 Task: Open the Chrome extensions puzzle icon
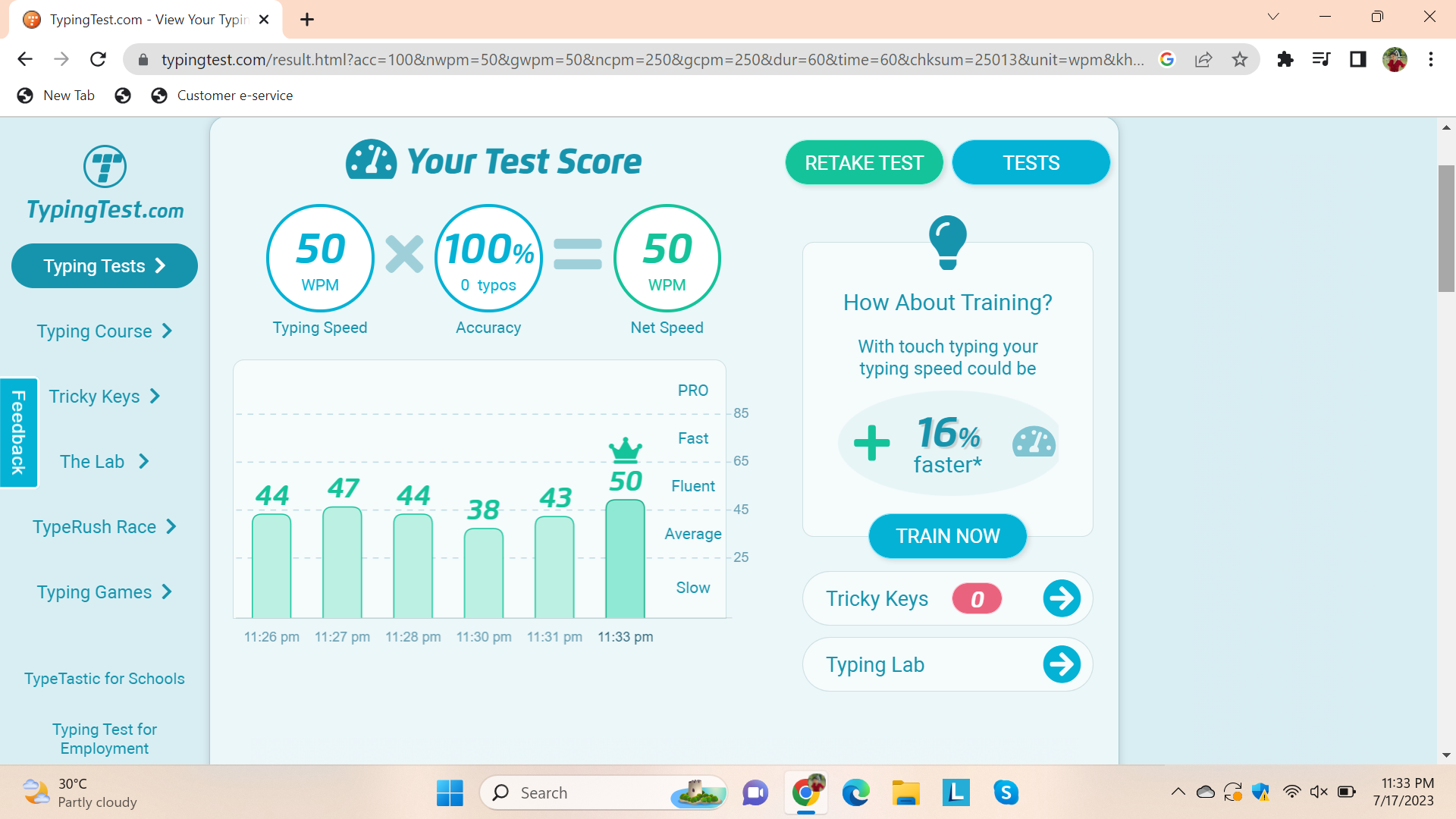(x=1285, y=59)
